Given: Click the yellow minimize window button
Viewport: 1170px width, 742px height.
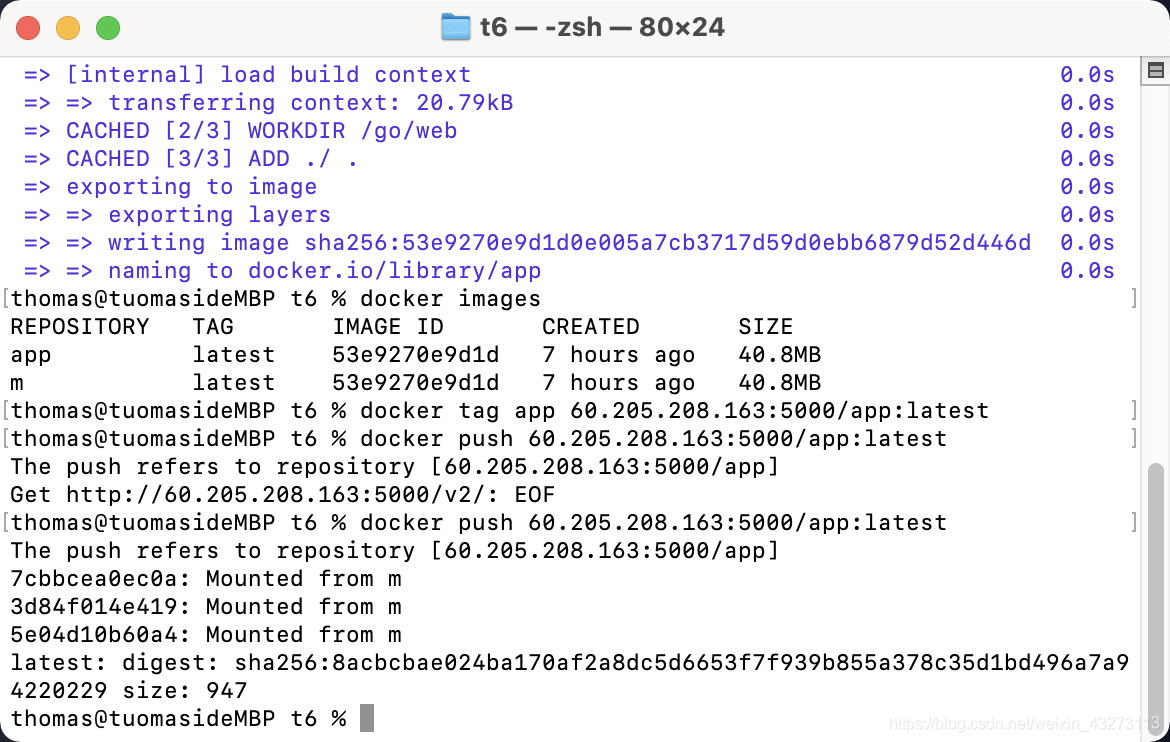Looking at the screenshot, I should pyautogui.click(x=68, y=28).
